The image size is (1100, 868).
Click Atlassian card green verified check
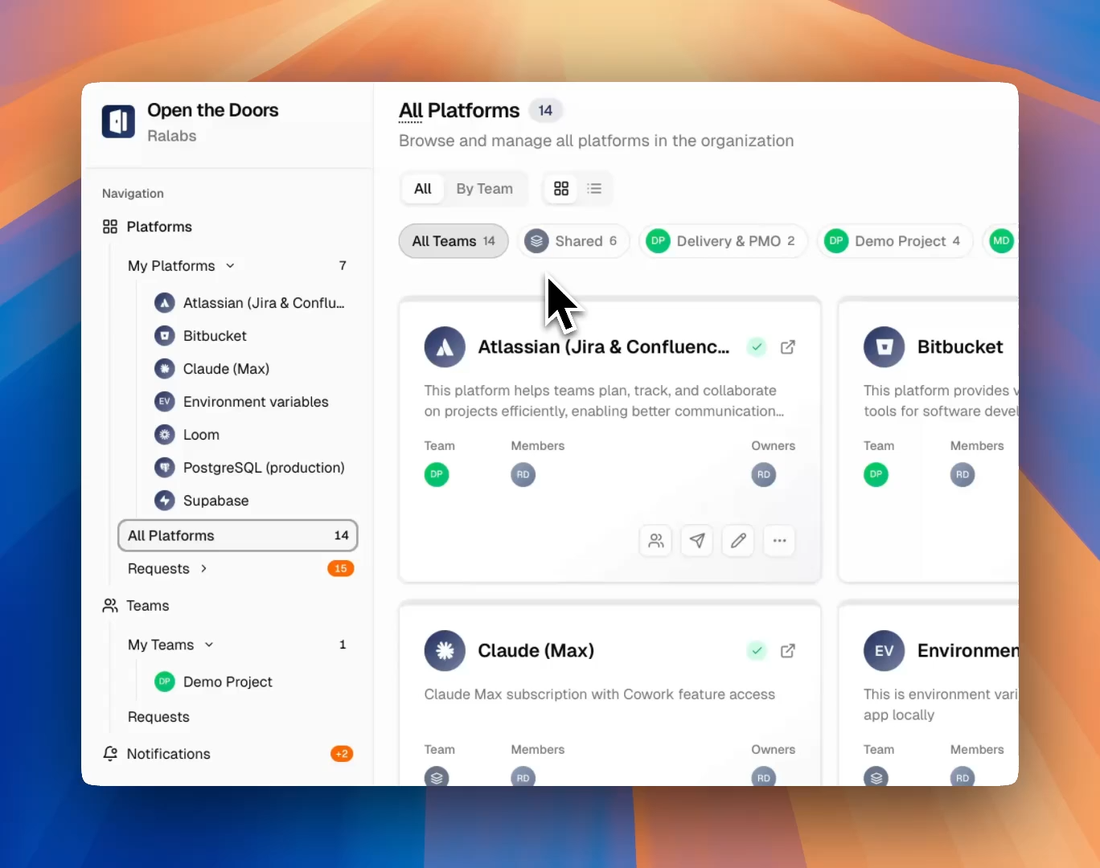tap(756, 347)
